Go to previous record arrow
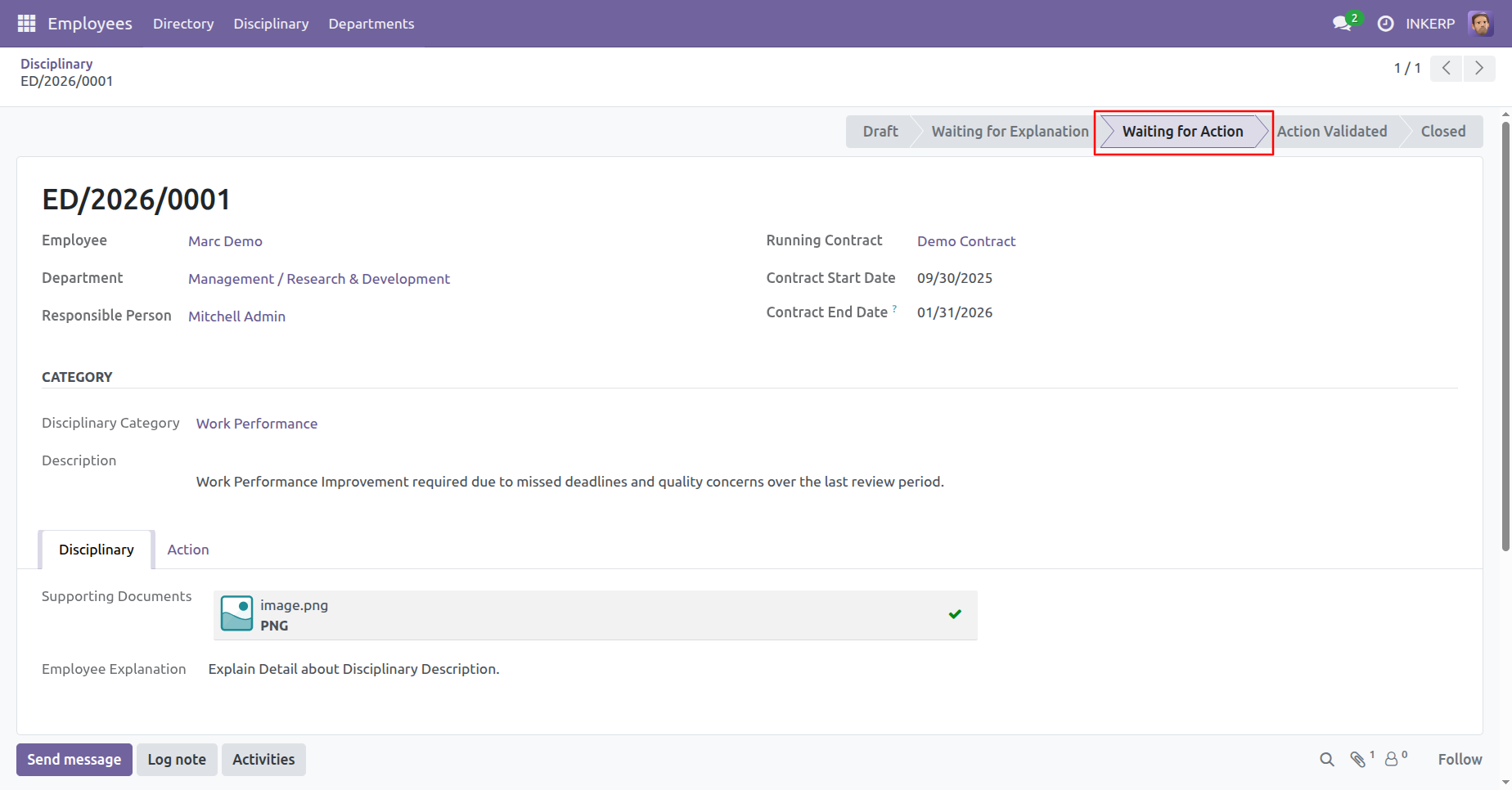1512x790 pixels. pyautogui.click(x=1447, y=68)
